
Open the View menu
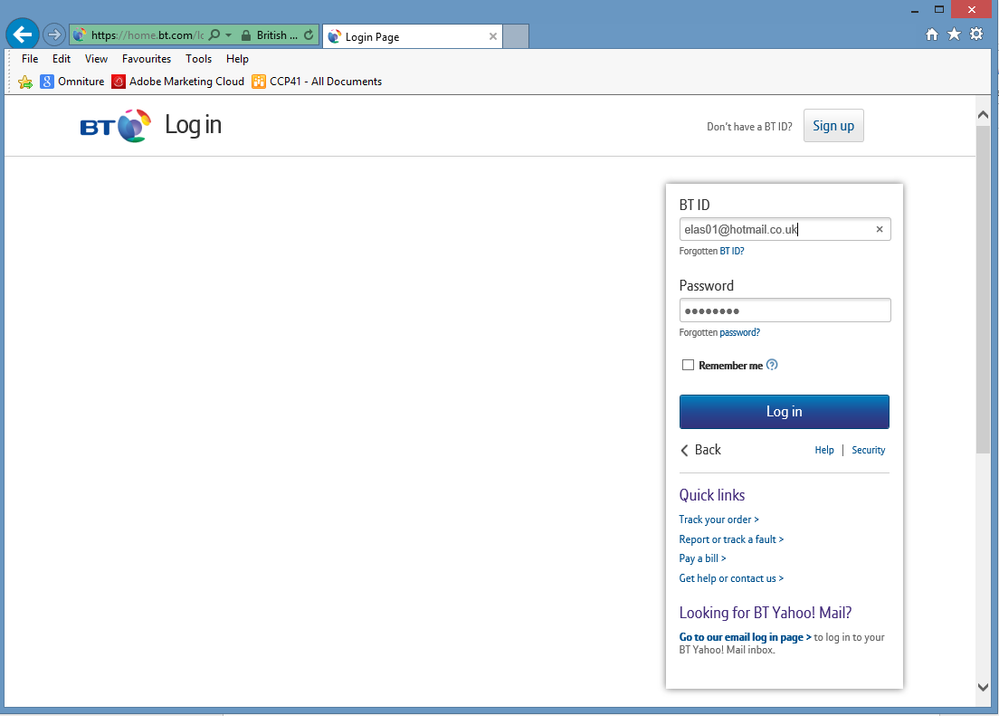pos(96,59)
